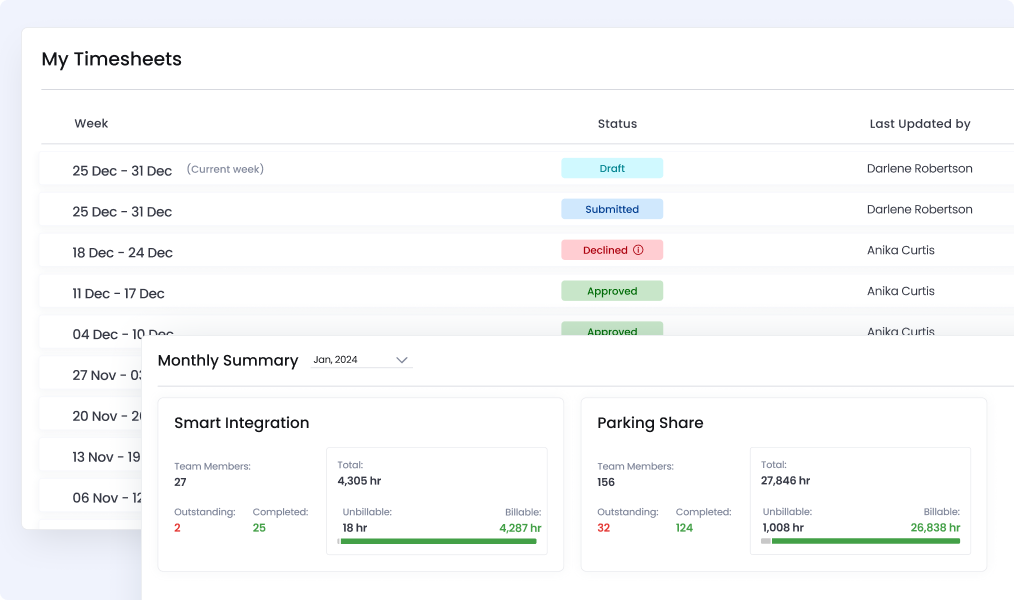Click the Smart Integration project title
Image resolution: width=1014 pixels, height=600 pixels.
click(242, 423)
